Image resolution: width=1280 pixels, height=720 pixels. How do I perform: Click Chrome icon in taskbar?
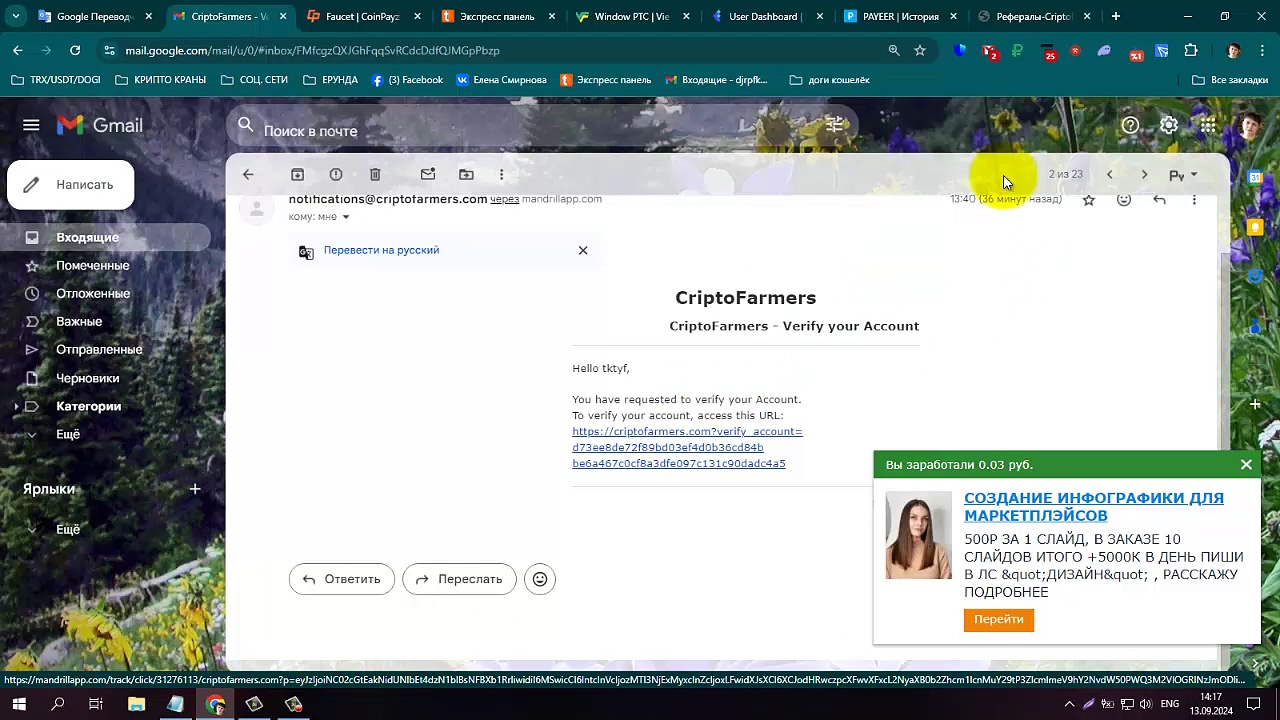[x=215, y=705]
